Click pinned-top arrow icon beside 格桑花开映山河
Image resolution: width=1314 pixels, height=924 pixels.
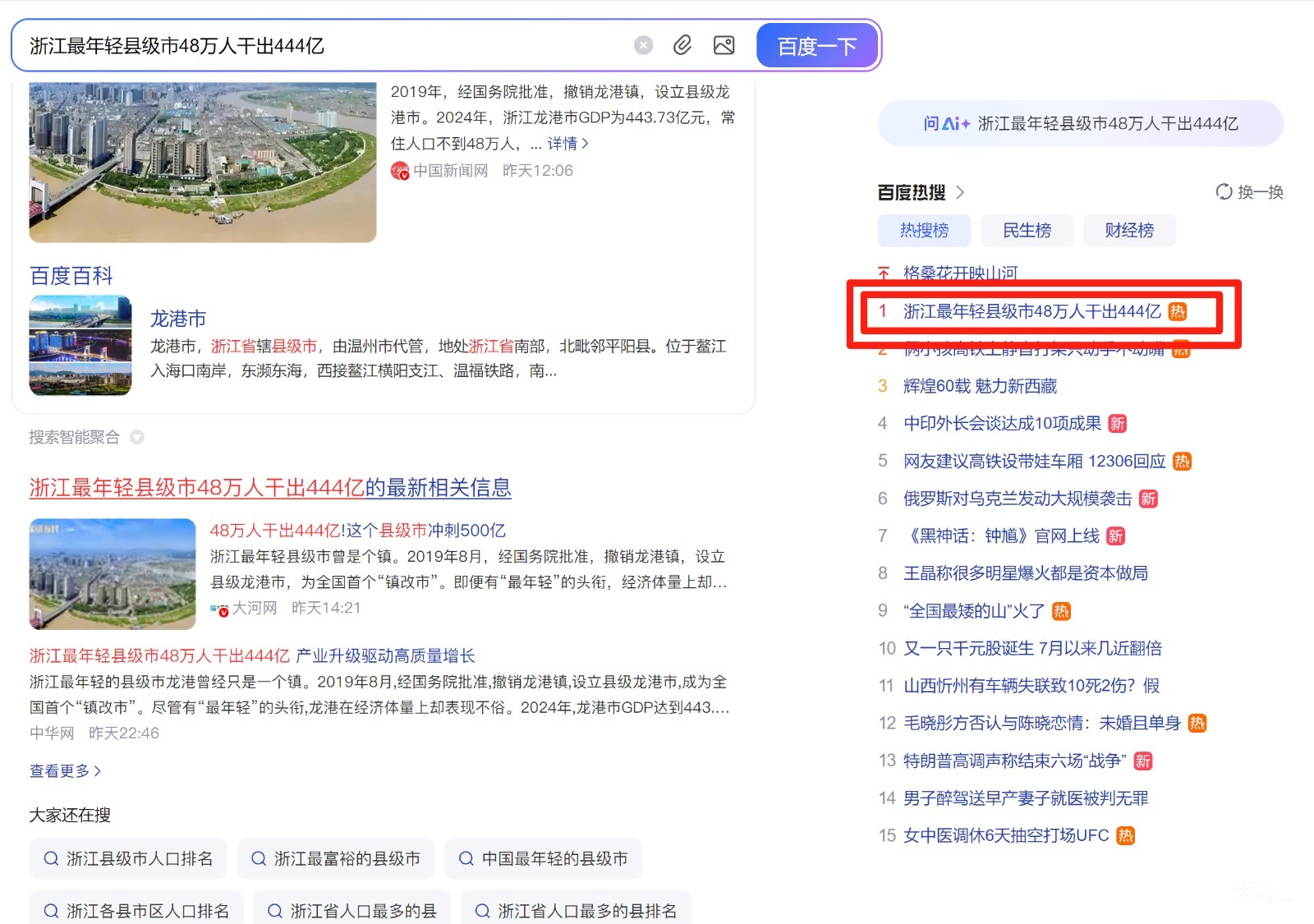pyautogui.click(x=884, y=272)
